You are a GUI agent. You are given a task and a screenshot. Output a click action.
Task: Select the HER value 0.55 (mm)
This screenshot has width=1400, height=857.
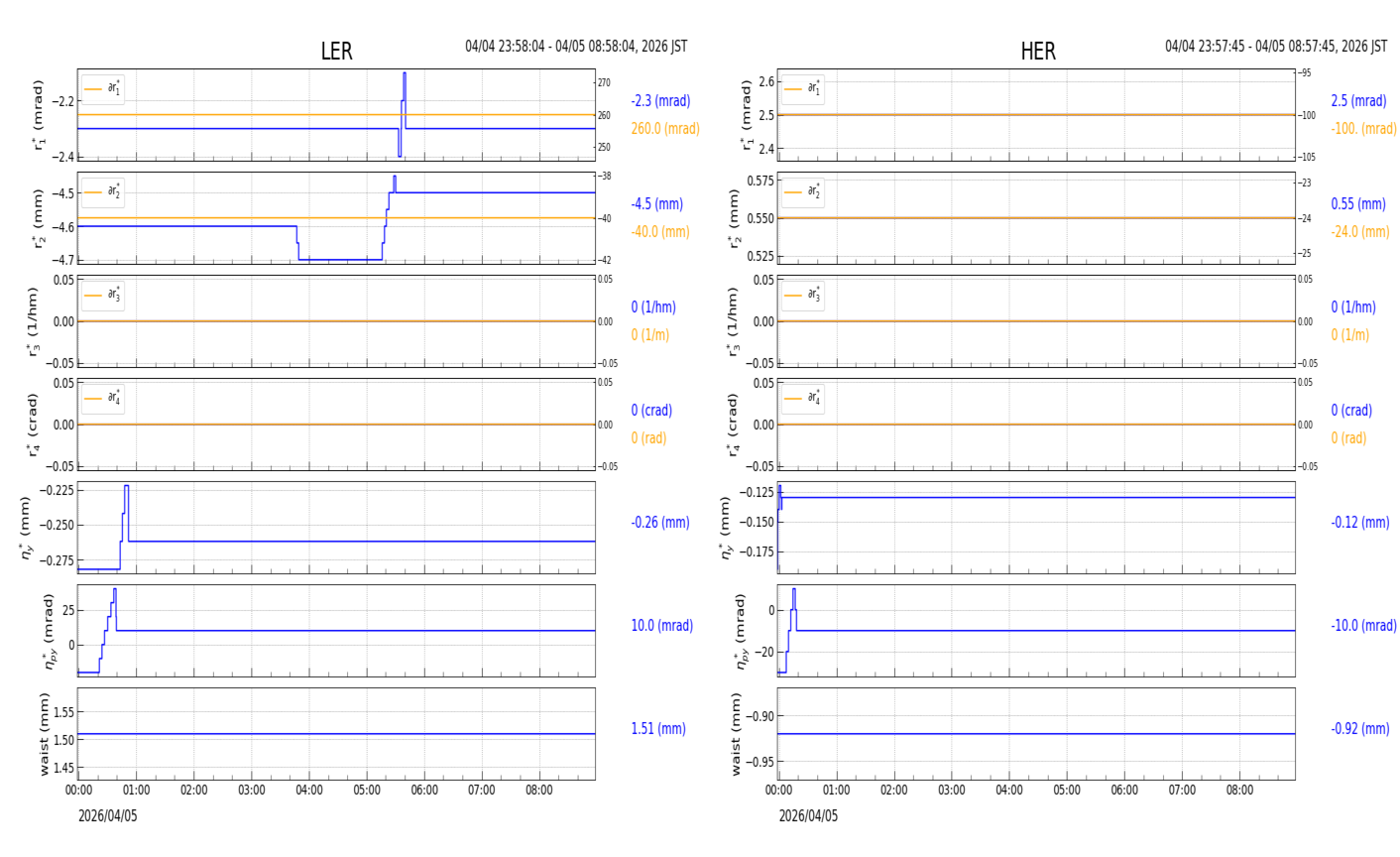[x=1358, y=204]
